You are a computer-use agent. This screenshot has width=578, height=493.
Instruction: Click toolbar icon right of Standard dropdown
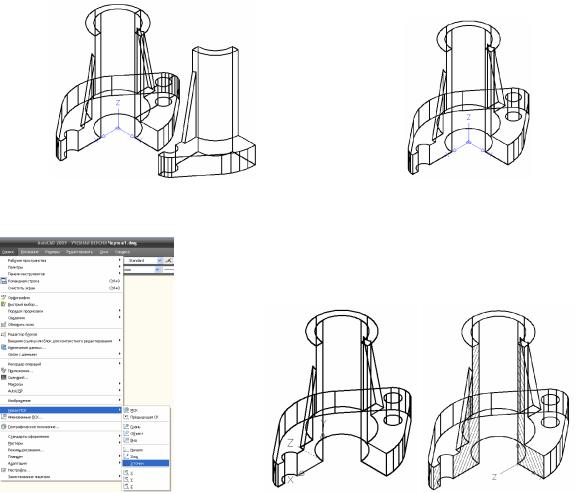click(168, 260)
